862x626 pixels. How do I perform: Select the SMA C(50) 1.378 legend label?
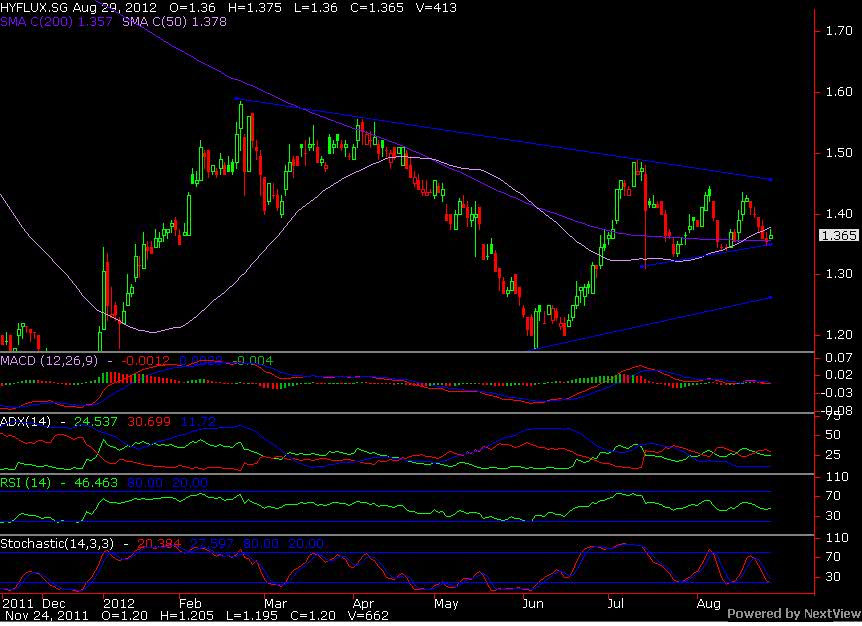pyautogui.click(x=174, y=21)
